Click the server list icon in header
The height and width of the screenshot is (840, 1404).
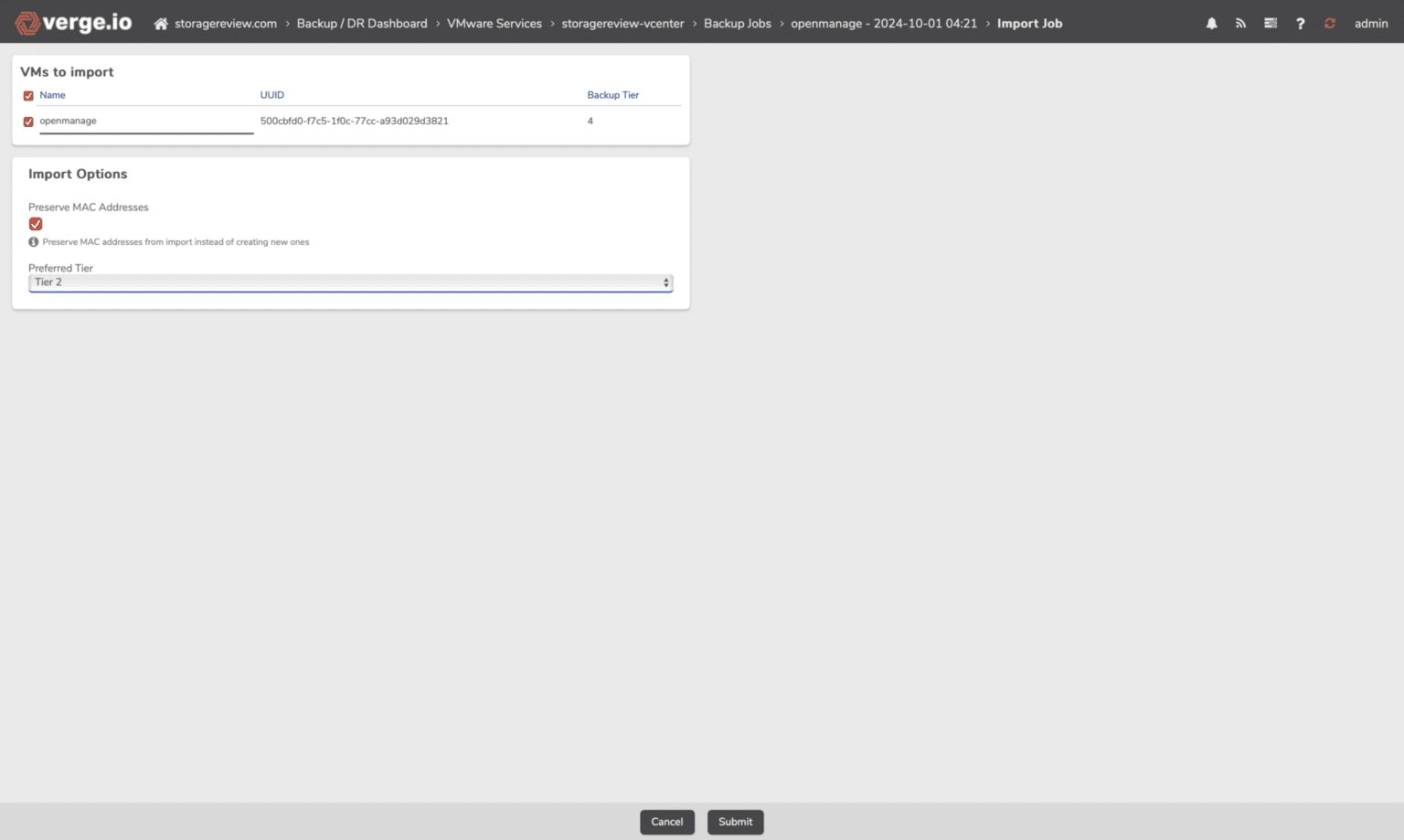tap(1271, 24)
